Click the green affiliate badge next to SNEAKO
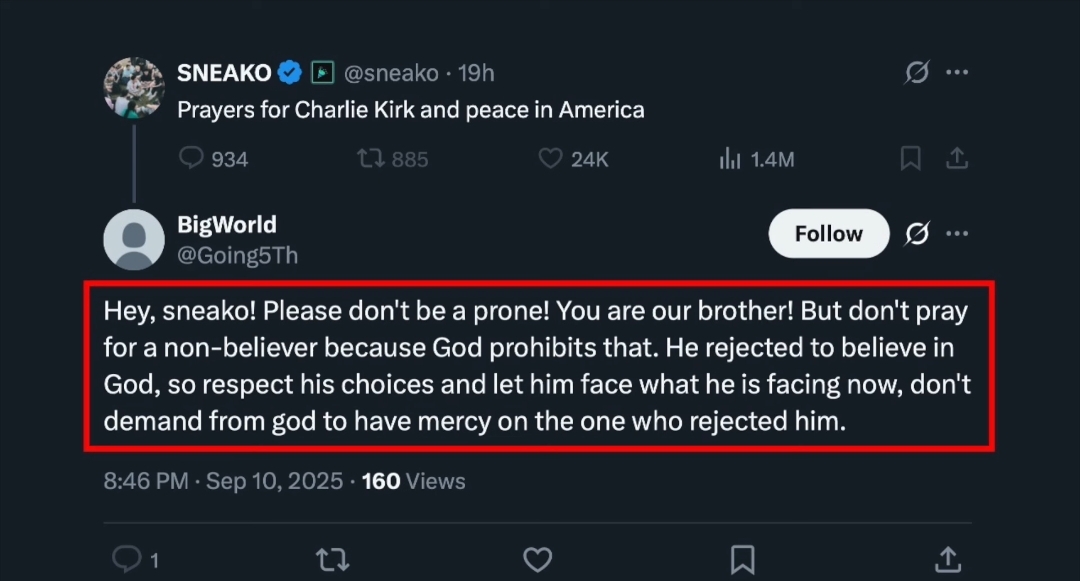This screenshot has height=581, width=1080. point(322,73)
